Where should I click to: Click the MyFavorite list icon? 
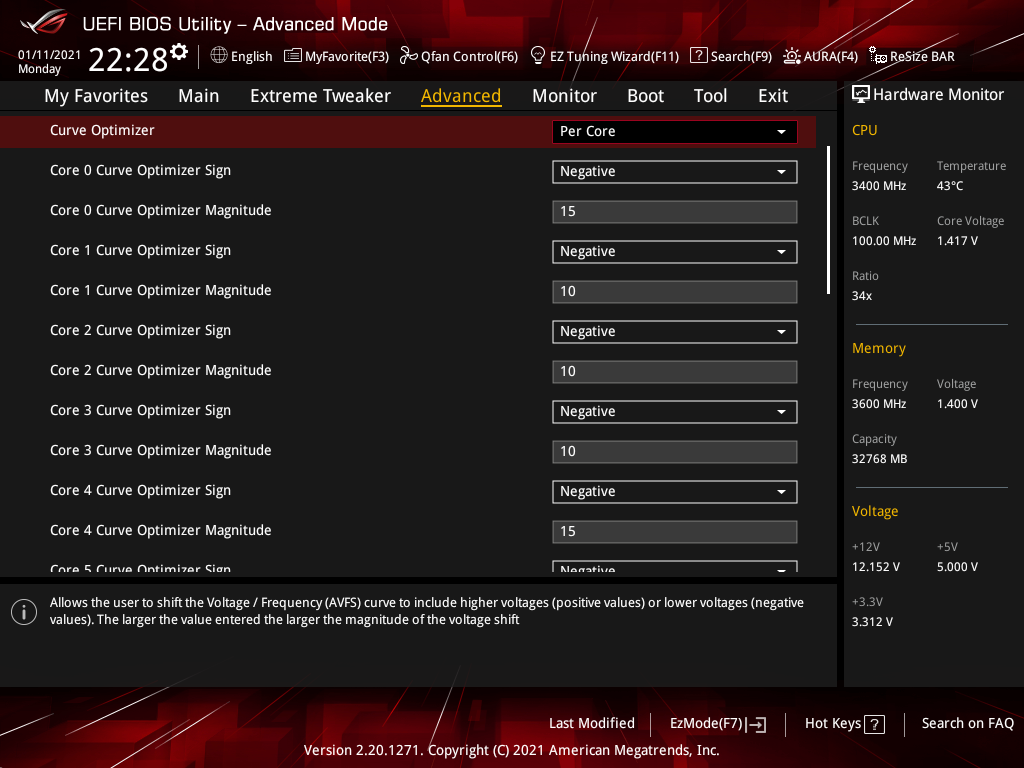click(293, 56)
